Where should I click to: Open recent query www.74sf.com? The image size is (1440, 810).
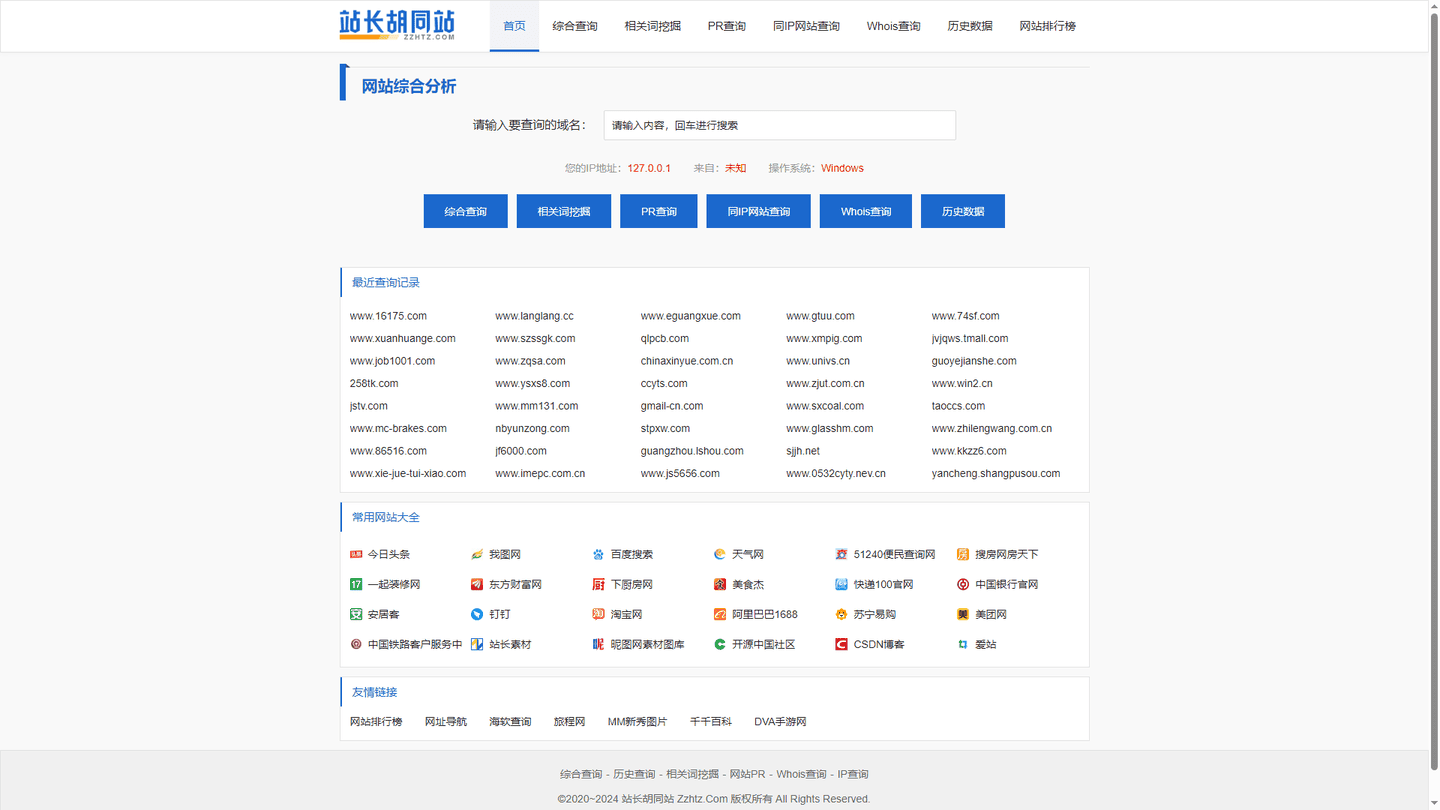[965, 316]
